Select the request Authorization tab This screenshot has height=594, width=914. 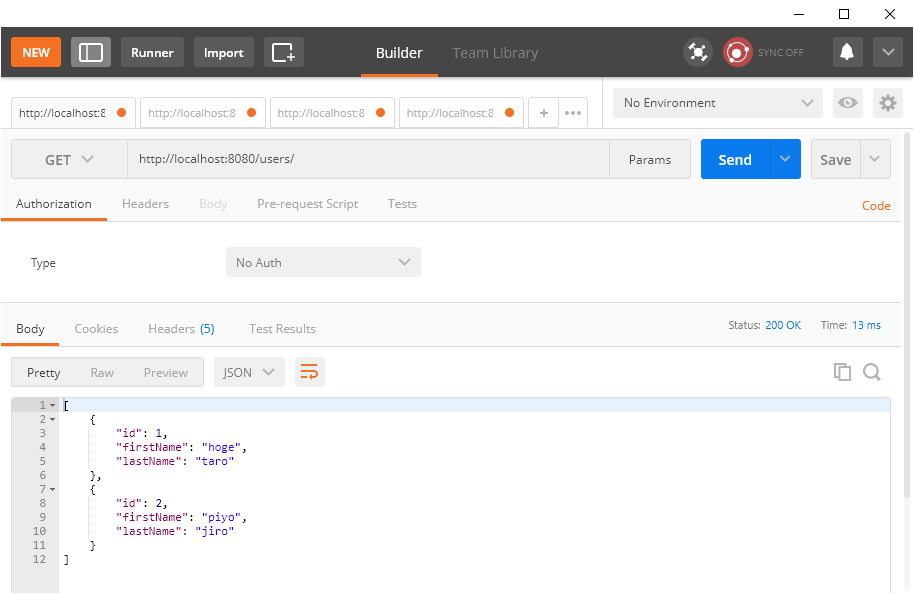pos(54,204)
